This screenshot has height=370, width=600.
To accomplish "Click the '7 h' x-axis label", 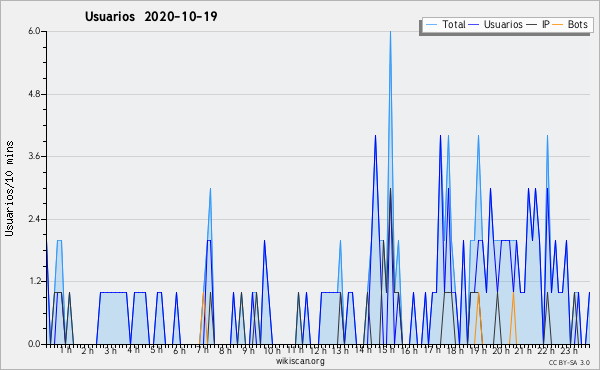I will (x=202, y=350).
